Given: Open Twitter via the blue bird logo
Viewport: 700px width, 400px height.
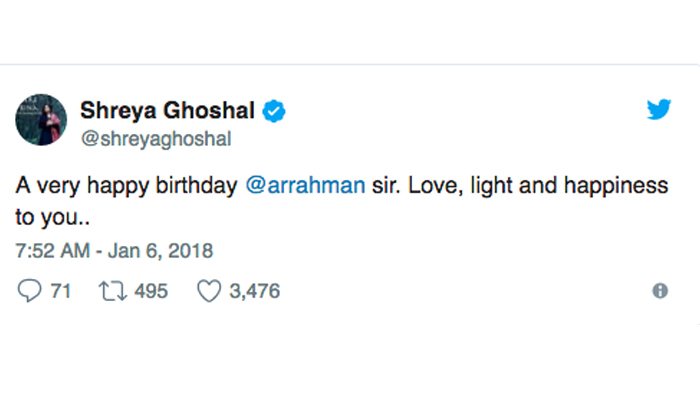Looking at the screenshot, I should (x=658, y=111).
